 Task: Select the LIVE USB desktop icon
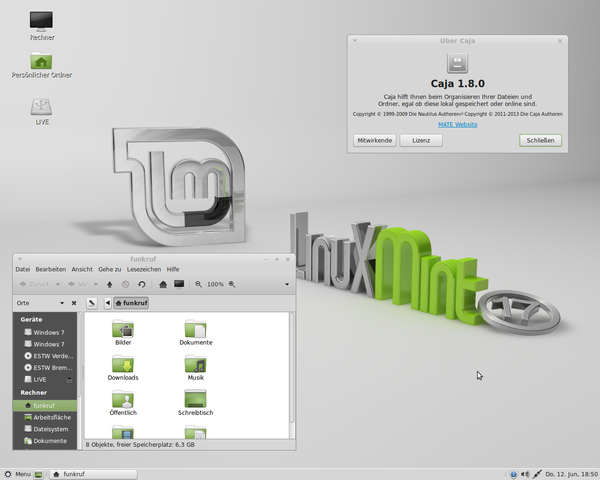pyautogui.click(x=42, y=112)
